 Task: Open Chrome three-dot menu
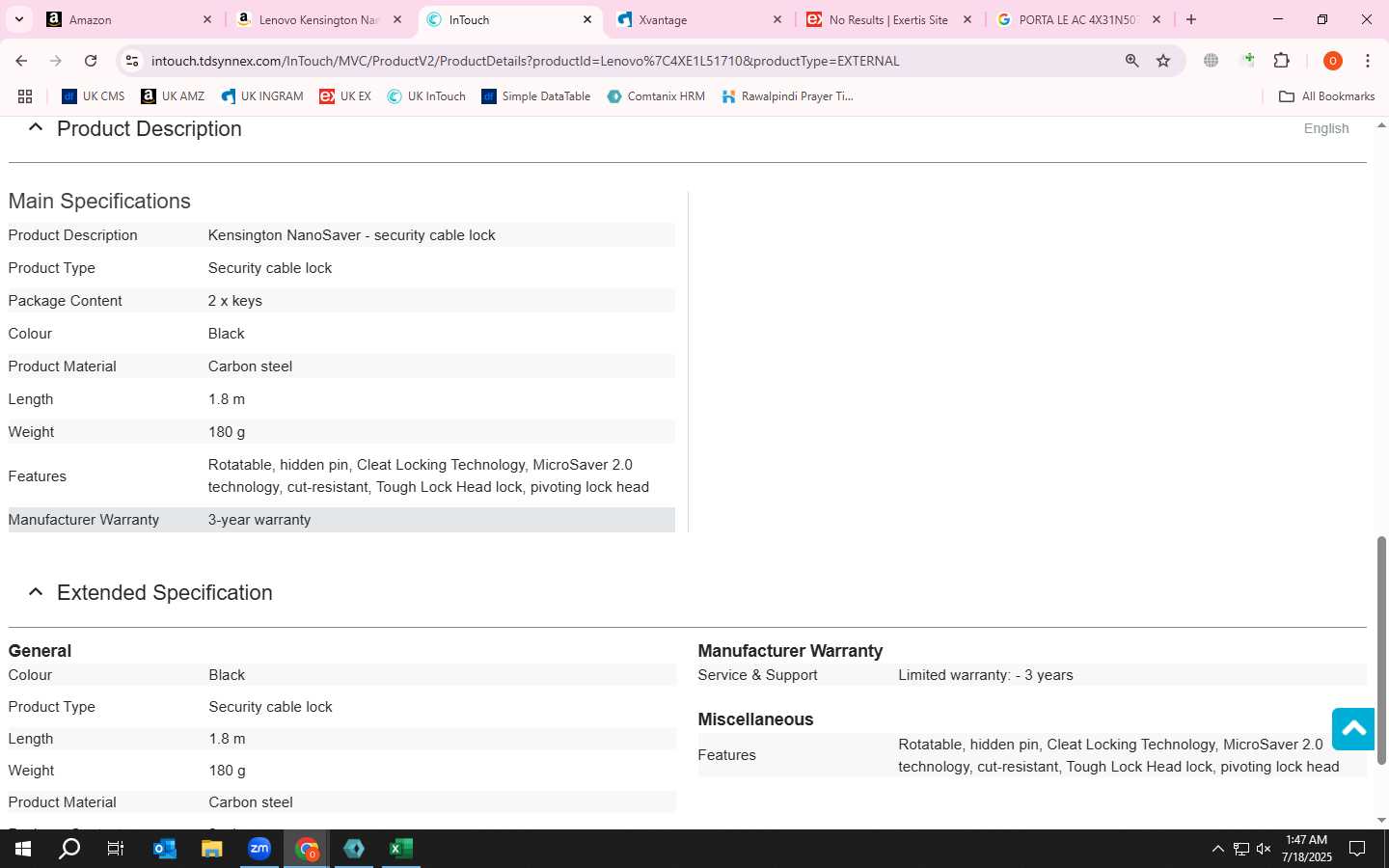click(x=1368, y=61)
